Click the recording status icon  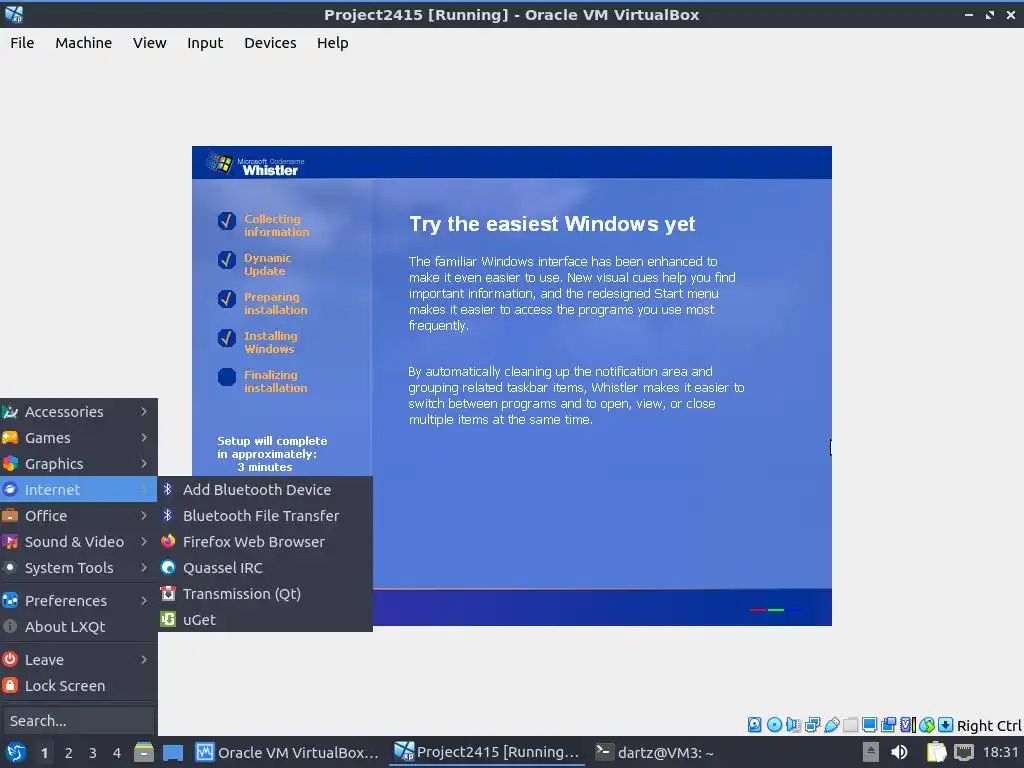888,725
